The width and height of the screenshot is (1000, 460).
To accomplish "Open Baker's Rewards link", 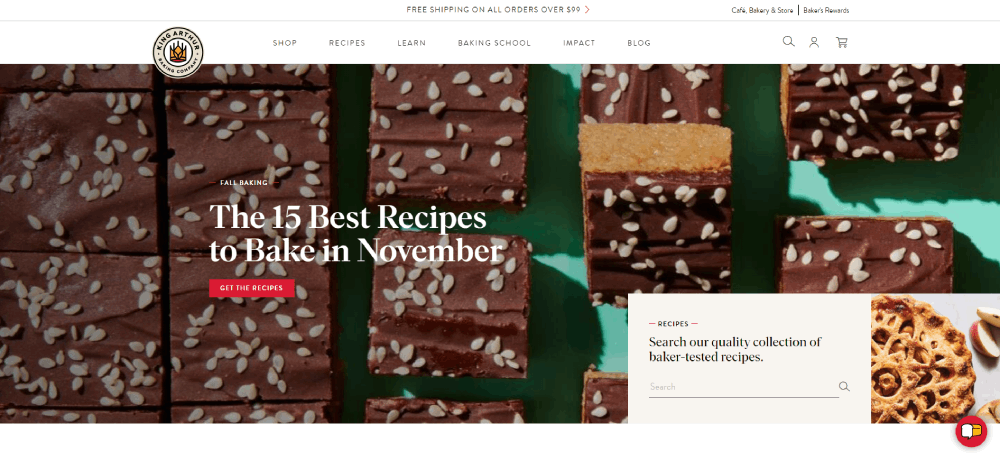I will pos(826,10).
